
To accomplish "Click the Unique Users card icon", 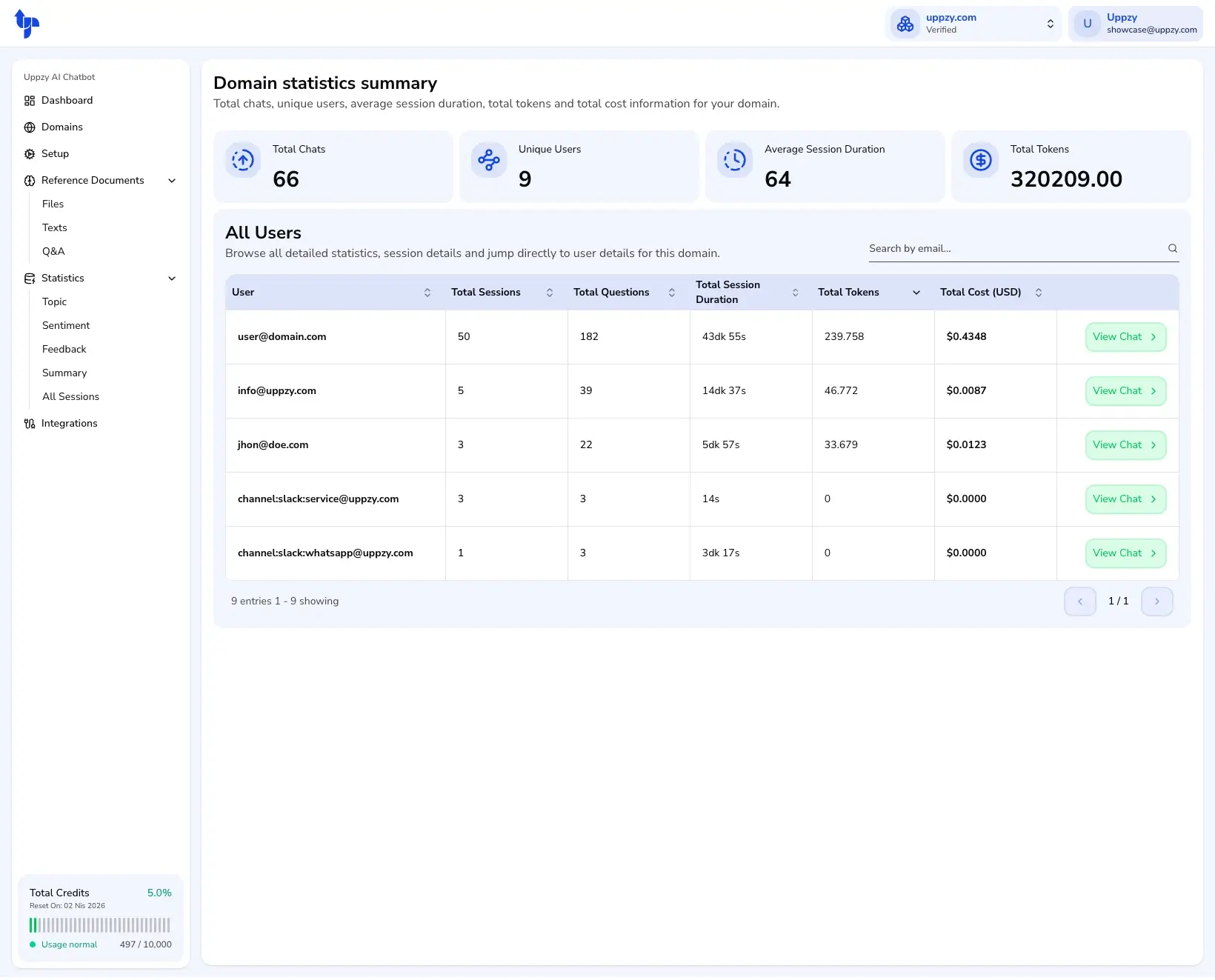I will click(x=489, y=160).
